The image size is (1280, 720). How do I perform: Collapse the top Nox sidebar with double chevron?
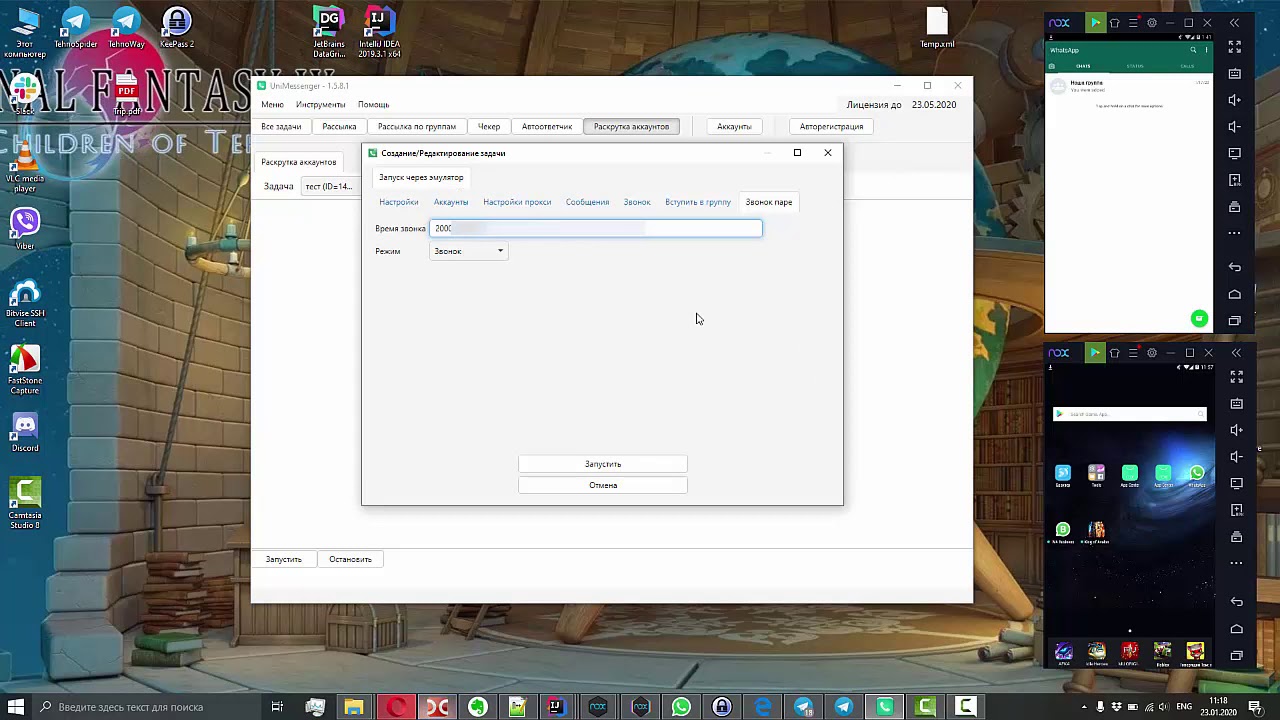coord(1235,23)
